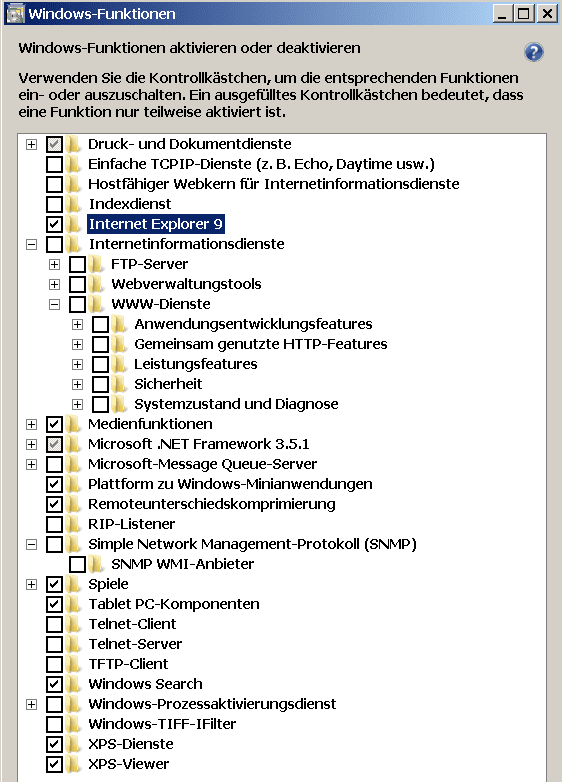Image resolution: width=562 pixels, height=782 pixels.
Task: Uncheck the XPS-Dienste checkbox
Action: (54, 744)
